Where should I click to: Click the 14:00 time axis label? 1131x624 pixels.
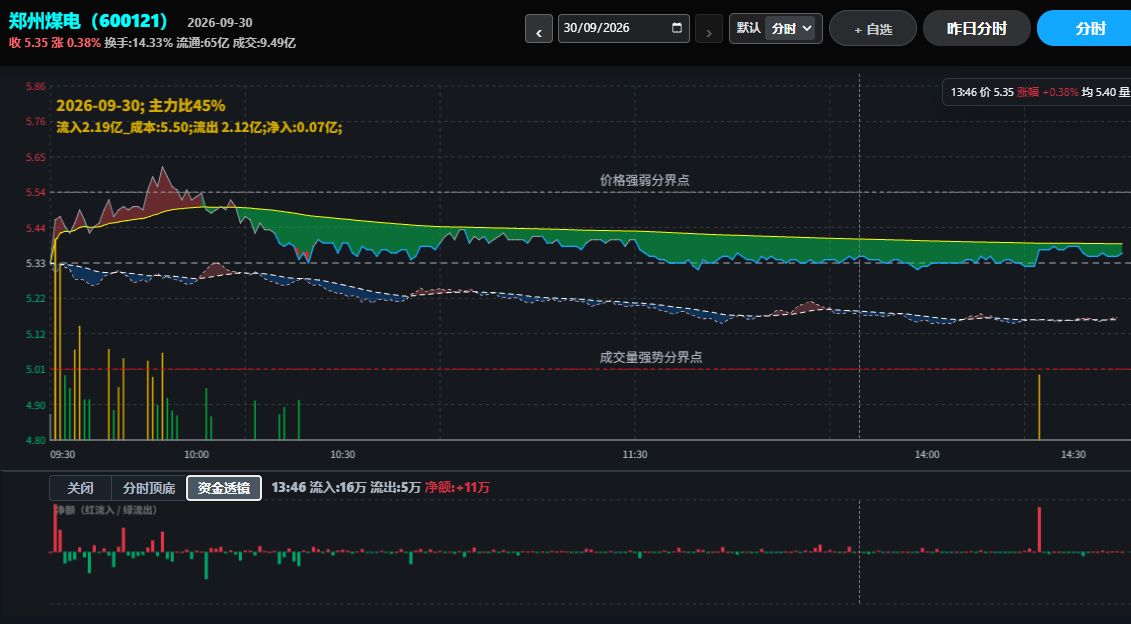click(x=927, y=454)
